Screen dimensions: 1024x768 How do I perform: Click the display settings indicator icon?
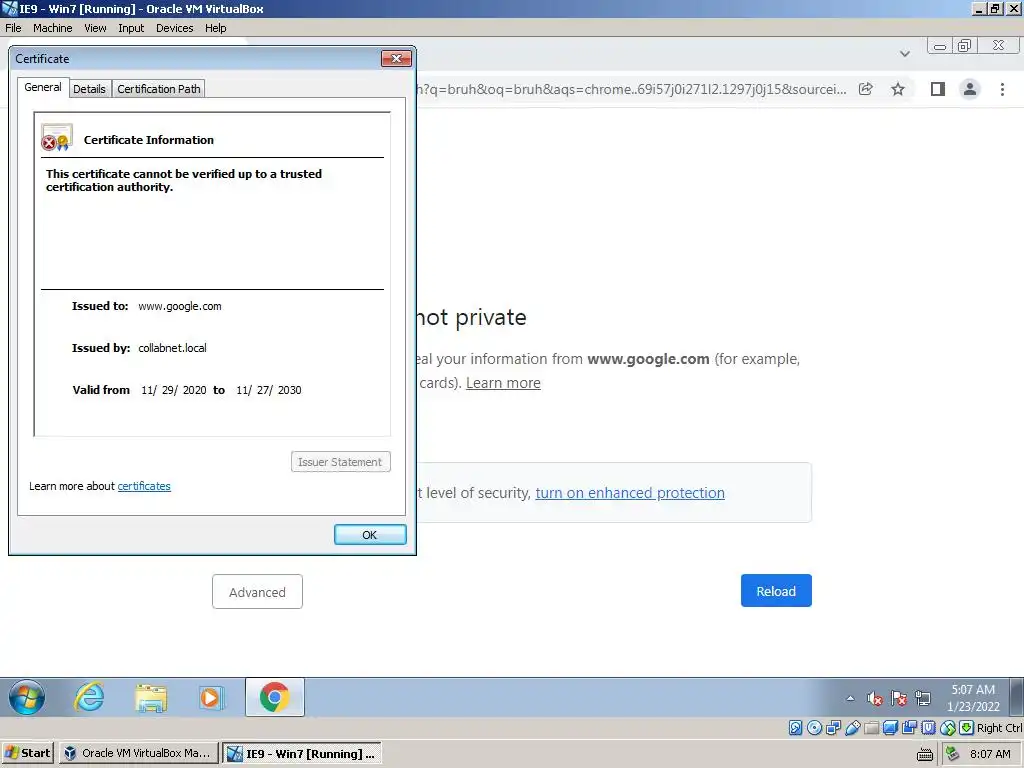890,728
